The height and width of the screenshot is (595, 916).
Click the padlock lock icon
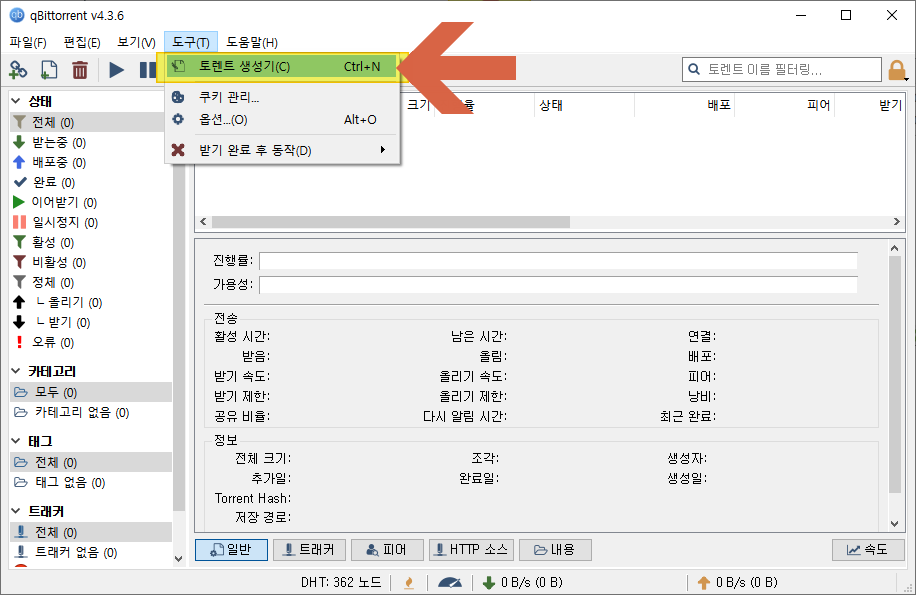(x=897, y=70)
